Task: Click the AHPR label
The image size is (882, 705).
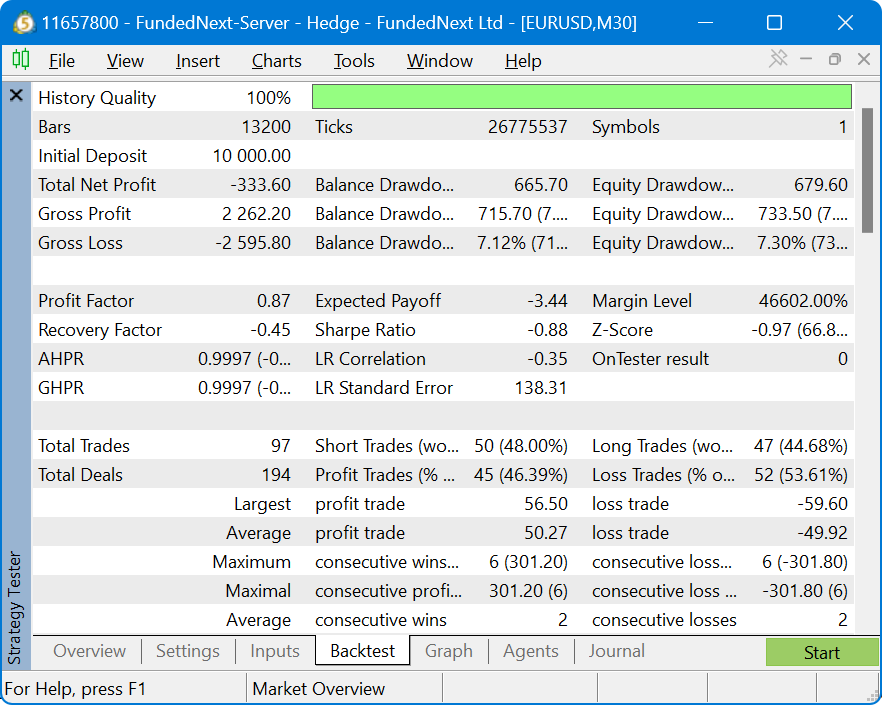Action: pyautogui.click(x=61, y=359)
